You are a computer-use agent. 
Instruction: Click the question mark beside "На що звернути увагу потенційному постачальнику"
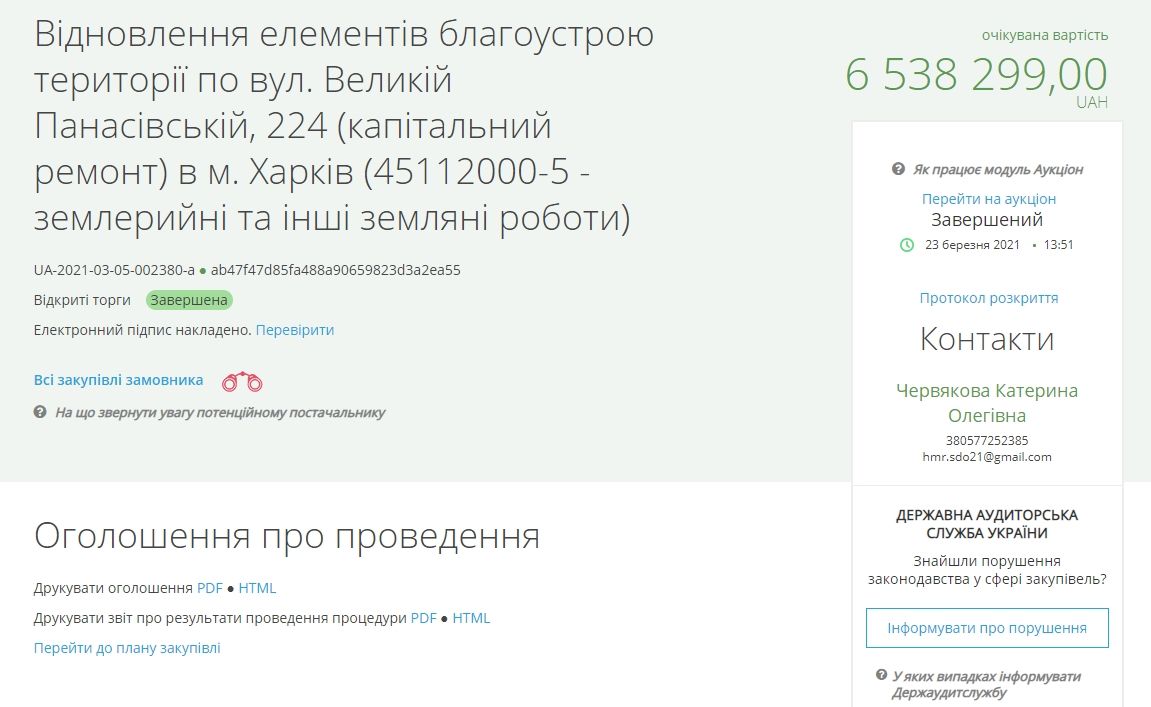(41, 412)
